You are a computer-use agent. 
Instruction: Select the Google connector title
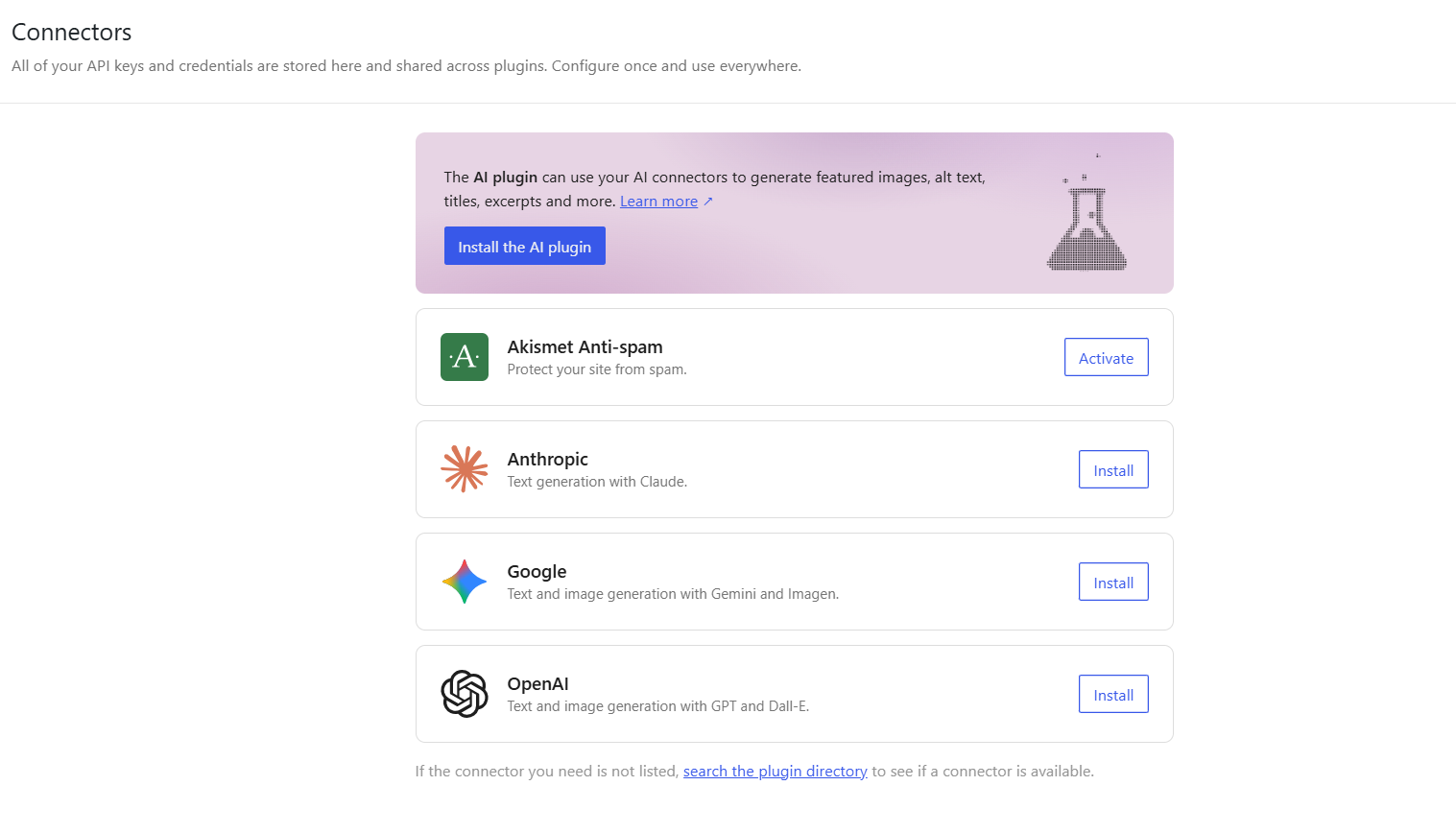tap(537, 572)
